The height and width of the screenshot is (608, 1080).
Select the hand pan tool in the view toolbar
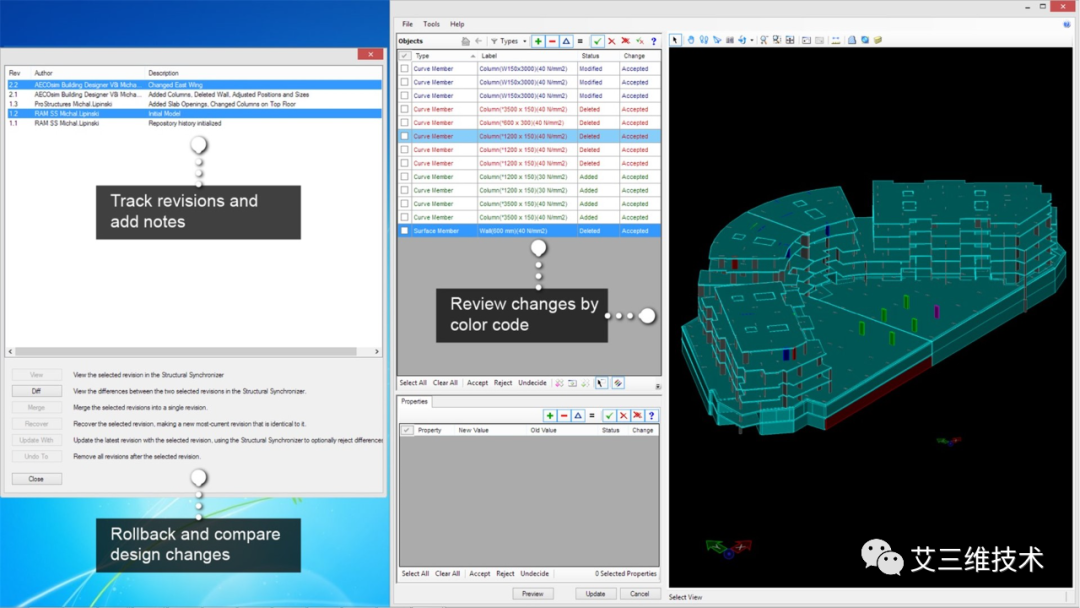[x=691, y=40]
